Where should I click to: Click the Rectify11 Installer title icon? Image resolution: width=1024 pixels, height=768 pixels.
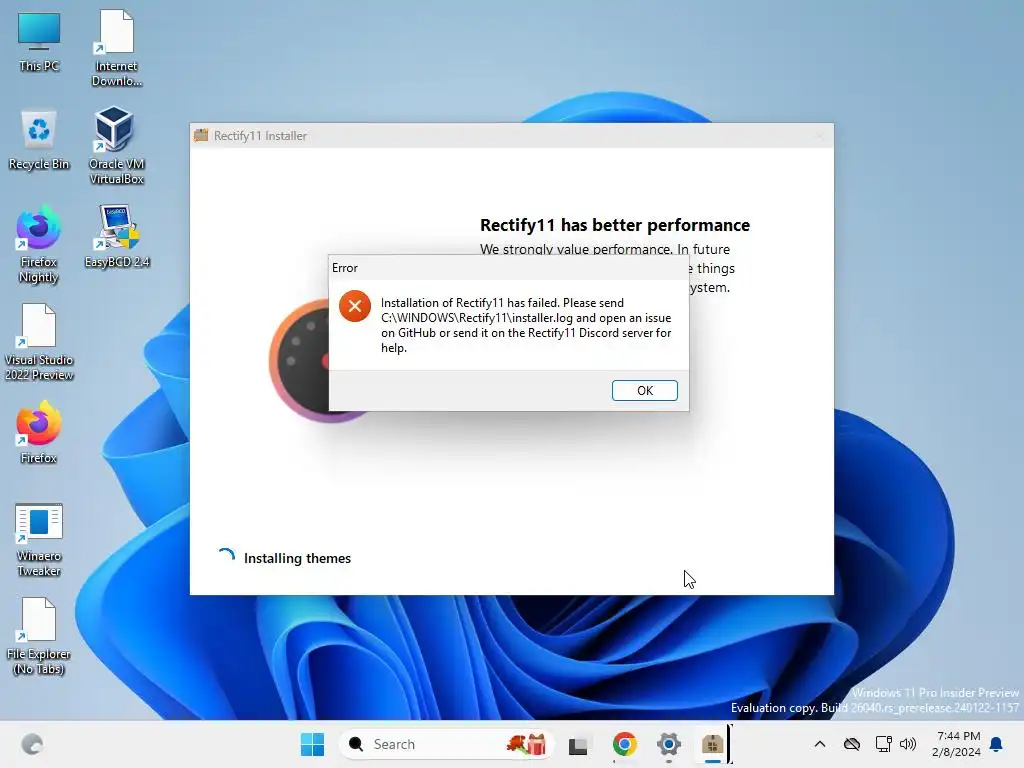point(201,135)
